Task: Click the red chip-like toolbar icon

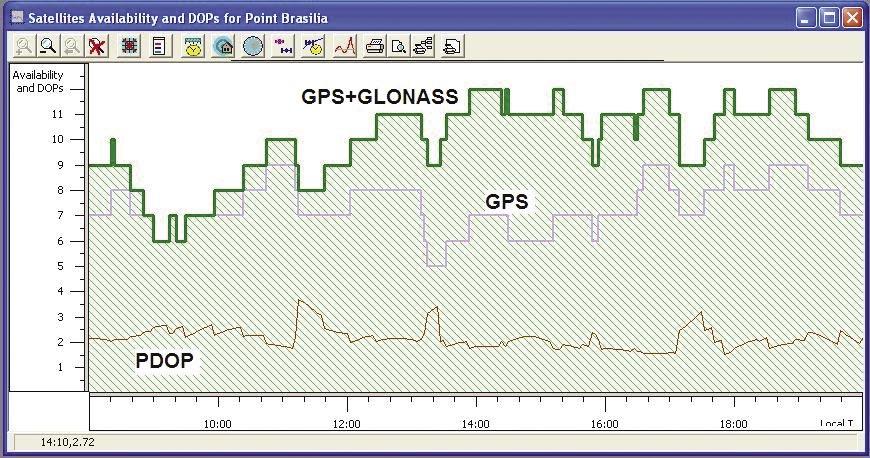Action: pyautogui.click(x=129, y=46)
